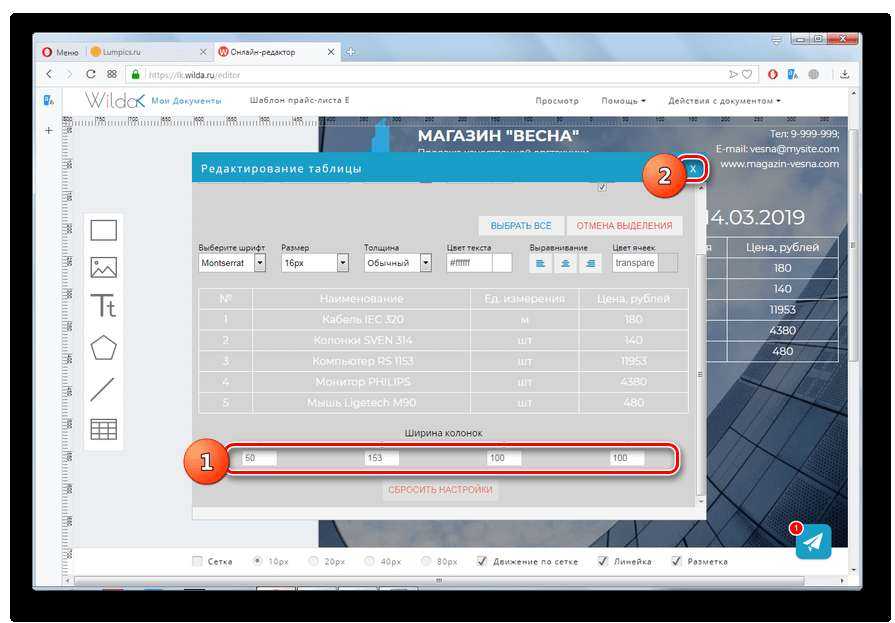The height and width of the screenshot is (623, 895).
Task: Reload the page with the refresh icon
Action: tap(91, 74)
